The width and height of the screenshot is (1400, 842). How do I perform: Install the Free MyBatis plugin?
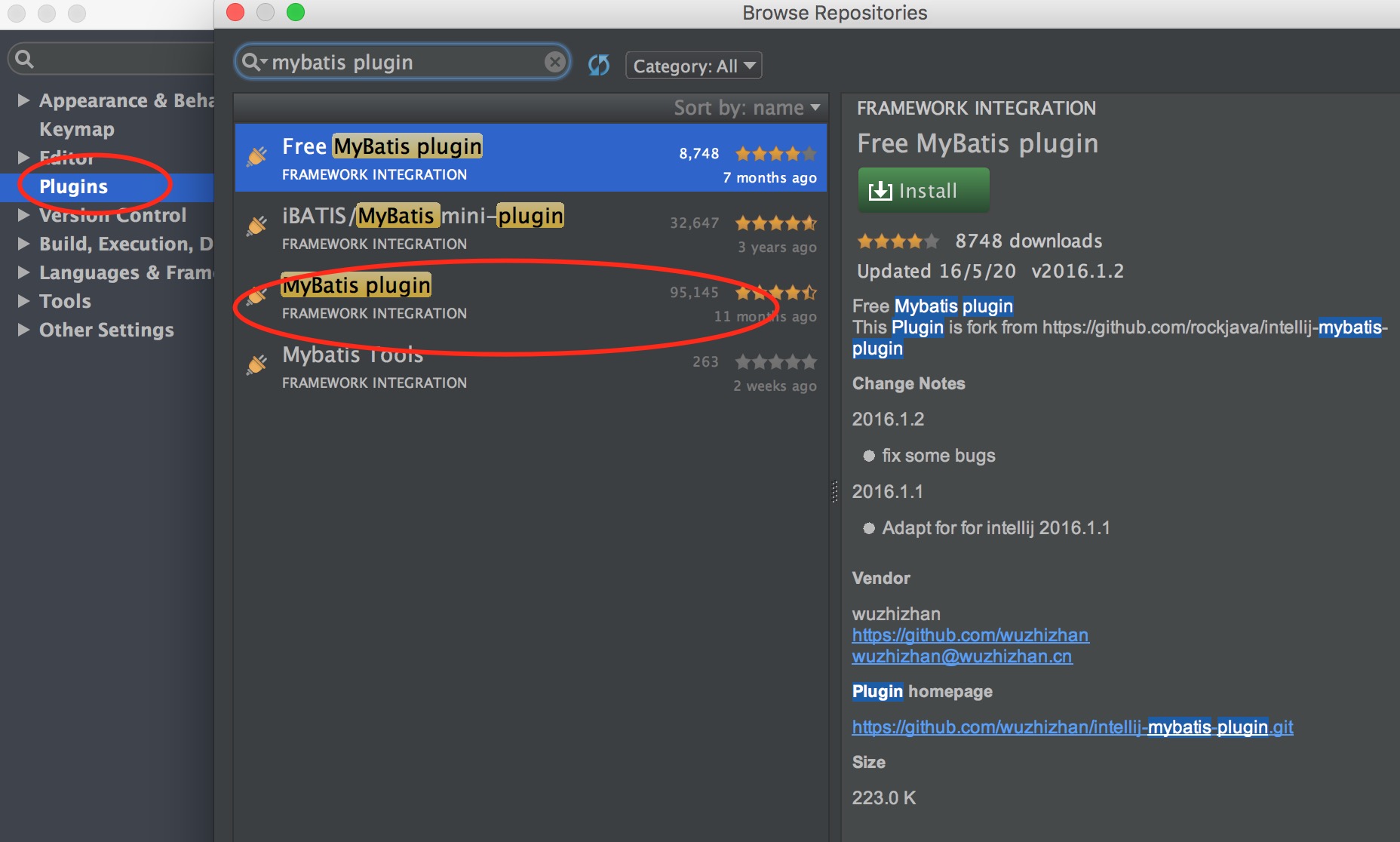click(924, 190)
